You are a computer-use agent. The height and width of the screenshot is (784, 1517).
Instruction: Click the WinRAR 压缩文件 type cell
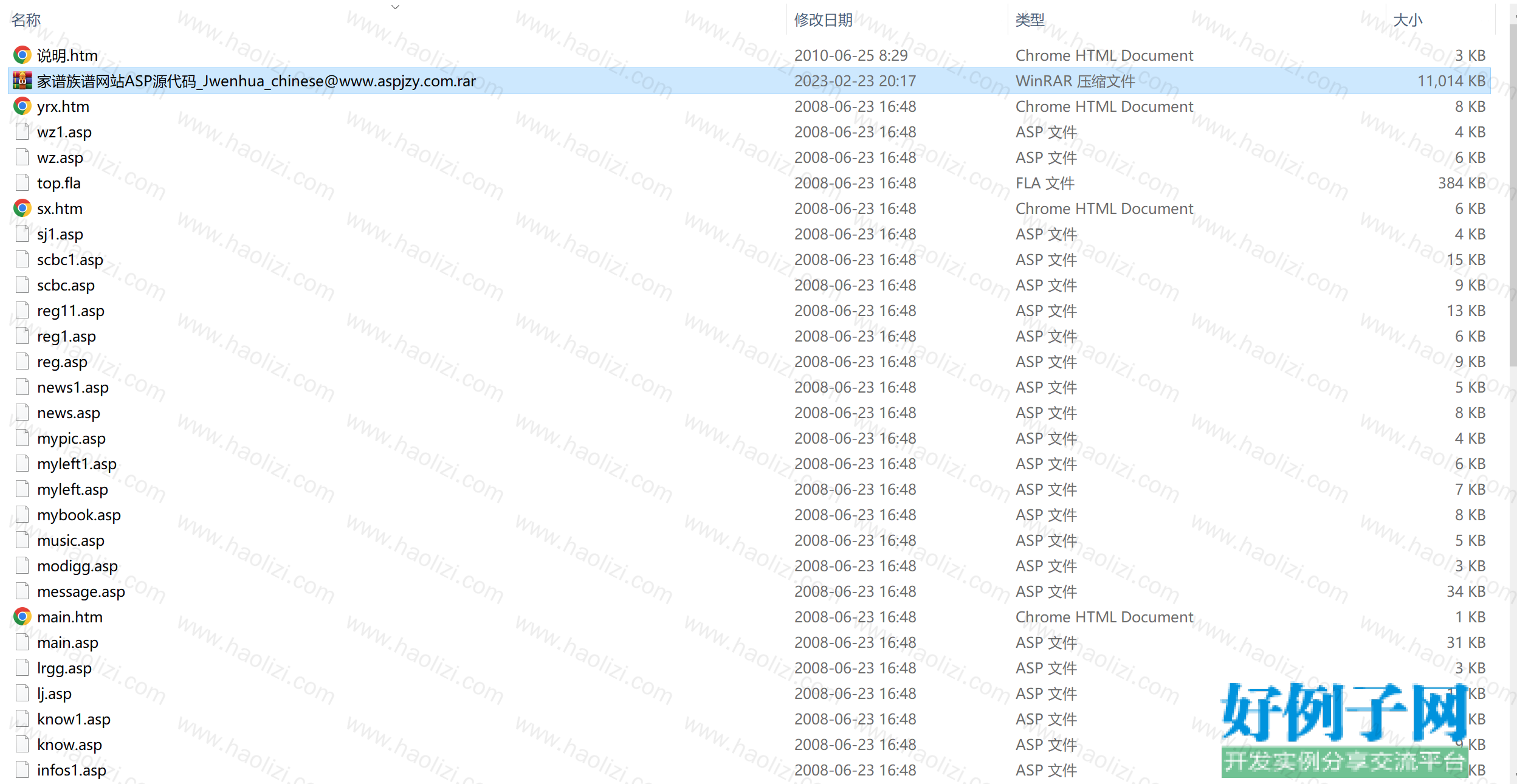[x=1075, y=81]
